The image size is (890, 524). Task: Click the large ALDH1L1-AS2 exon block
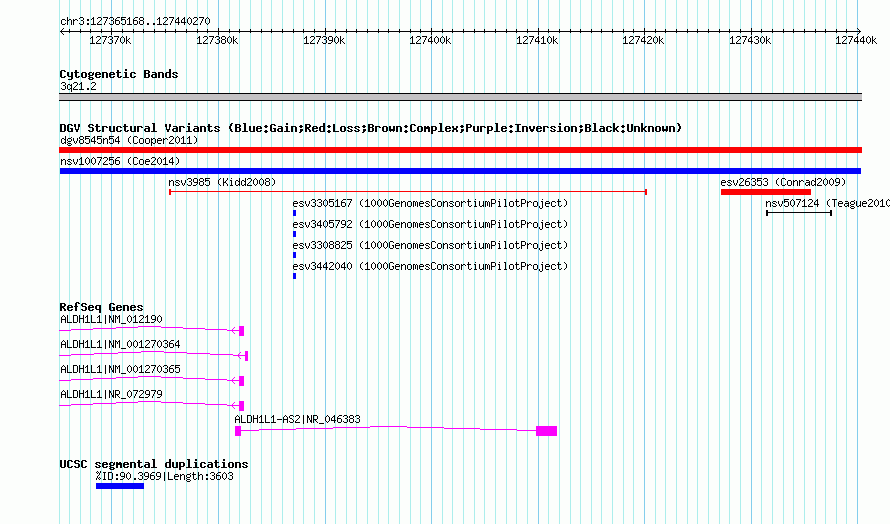pos(547,431)
